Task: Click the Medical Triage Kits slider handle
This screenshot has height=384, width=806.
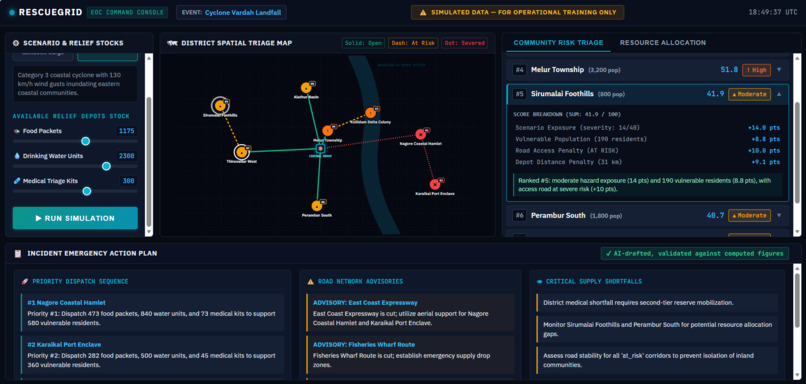Action: (x=87, y=191)
